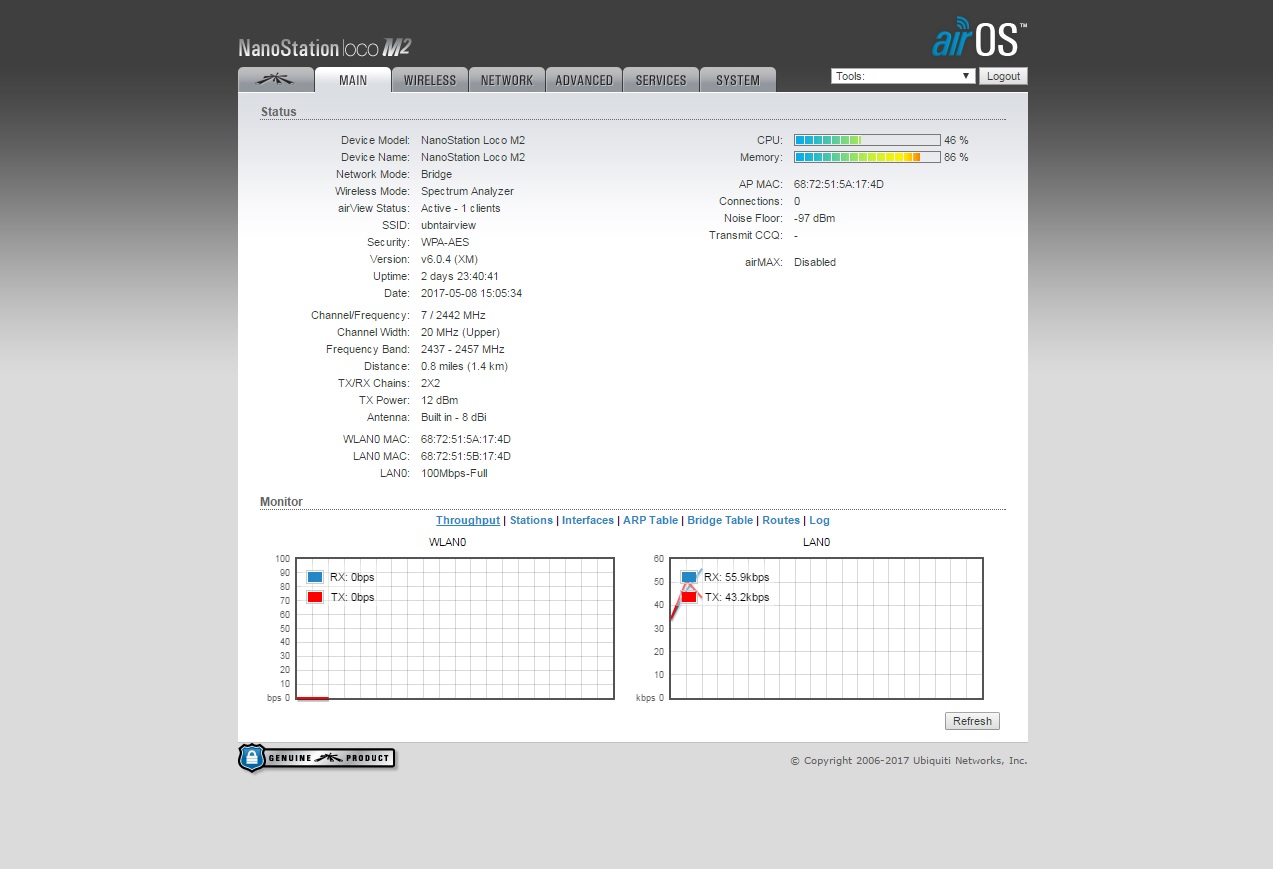1273x869 pixels.
Task: Open the Log monitor link
Action: click(x=819, y=520)
